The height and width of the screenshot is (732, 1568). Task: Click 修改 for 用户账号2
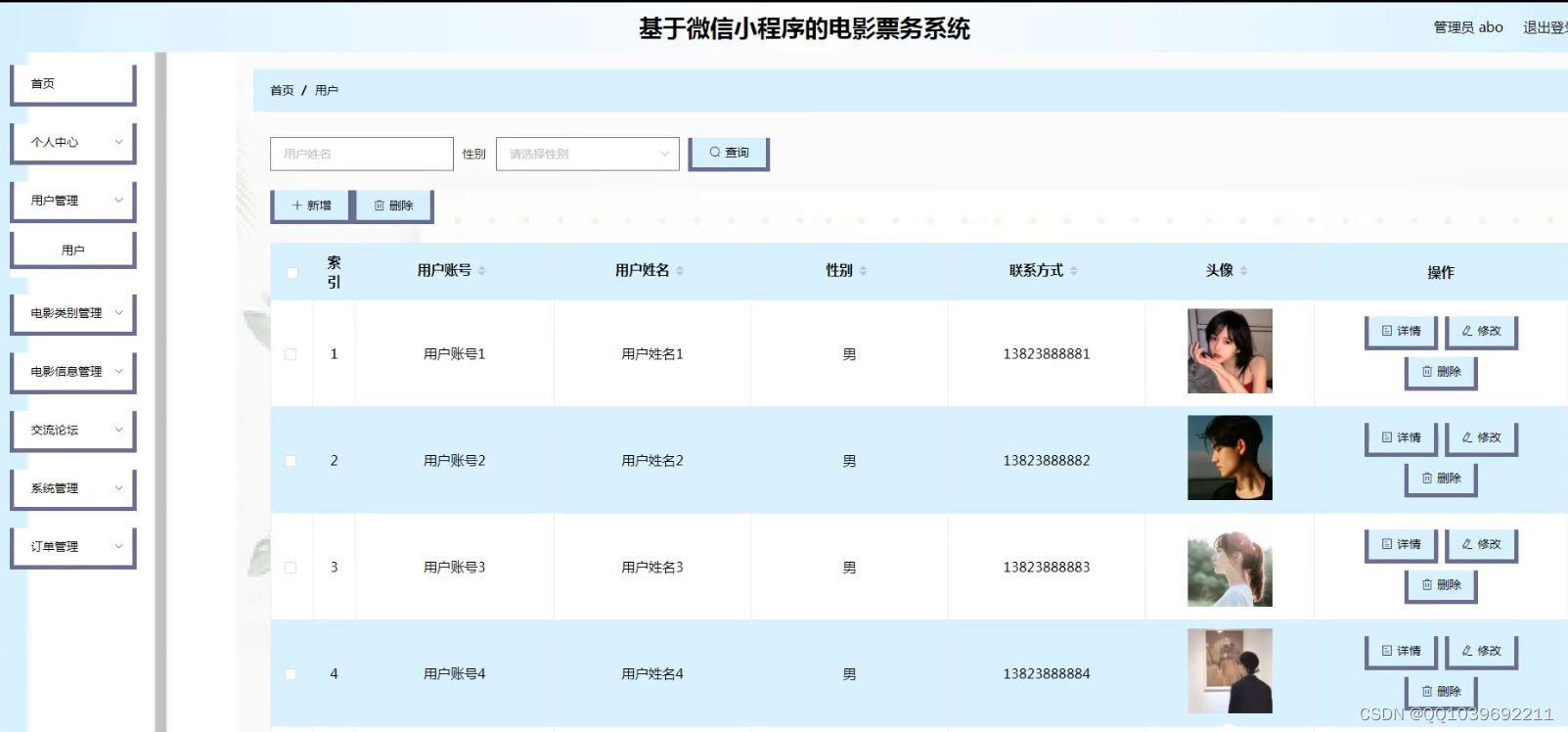pyautogui.click(x=1481, y=438)
